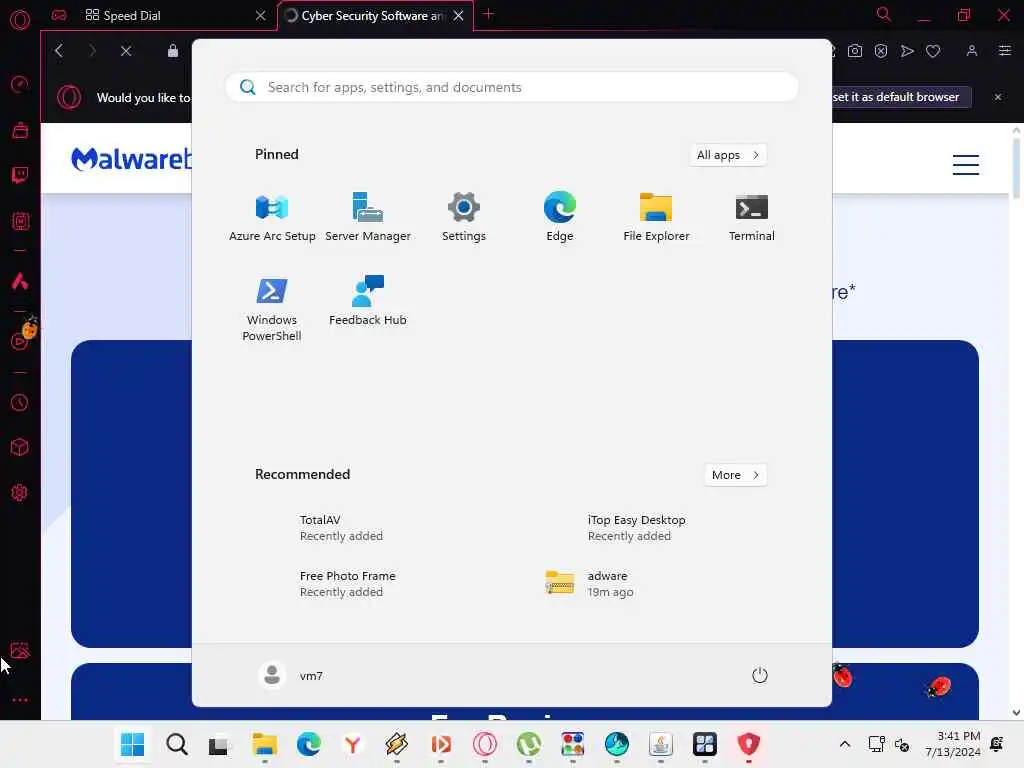Open iTop Easy Desktop recommended item
1024x768 pixels.
[x=636, y=528]
